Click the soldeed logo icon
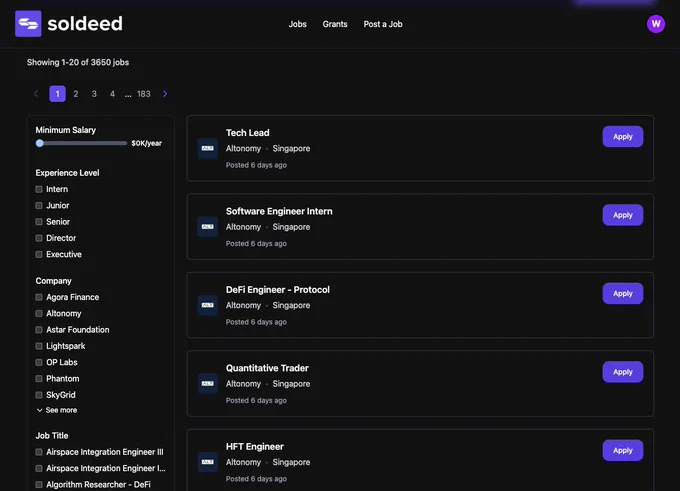The width and height of the screenshot is (680, 491). (x=28, y=24)
